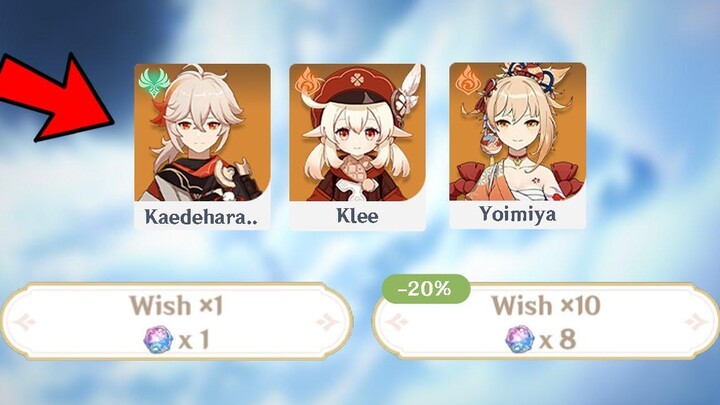Click the left ornament on the Wish ×1 button

25,321
